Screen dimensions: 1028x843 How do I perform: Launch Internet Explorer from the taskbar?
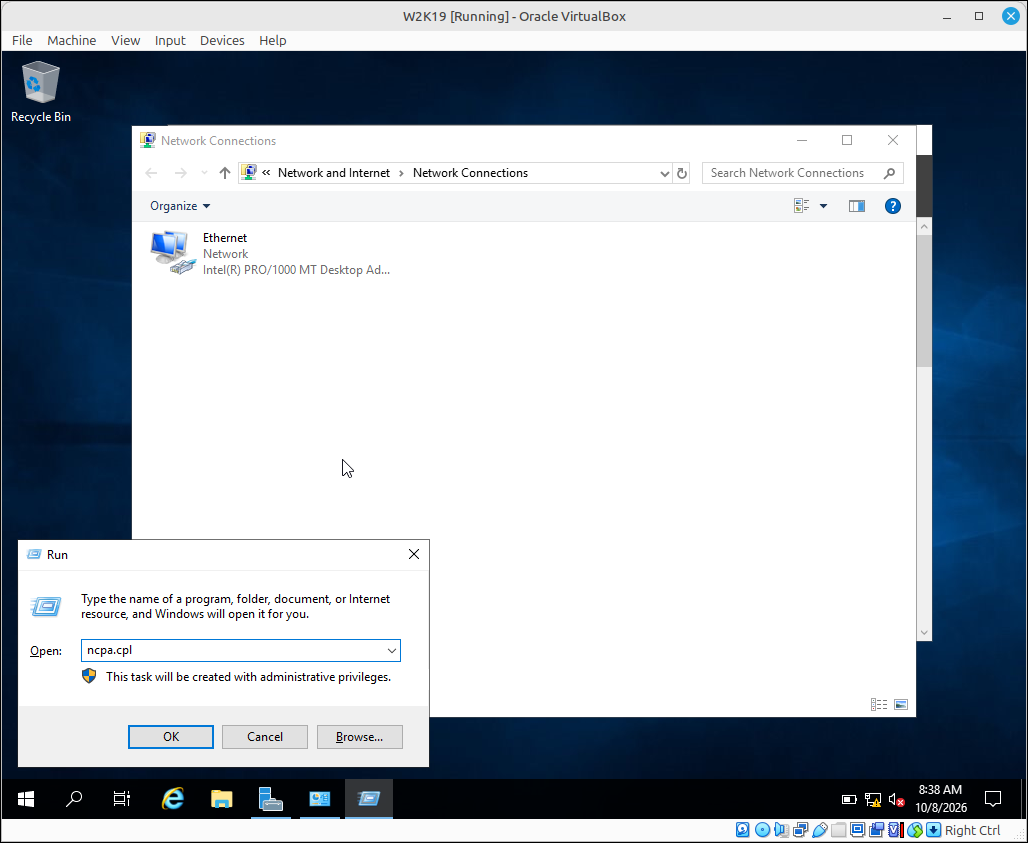[172, 798]
